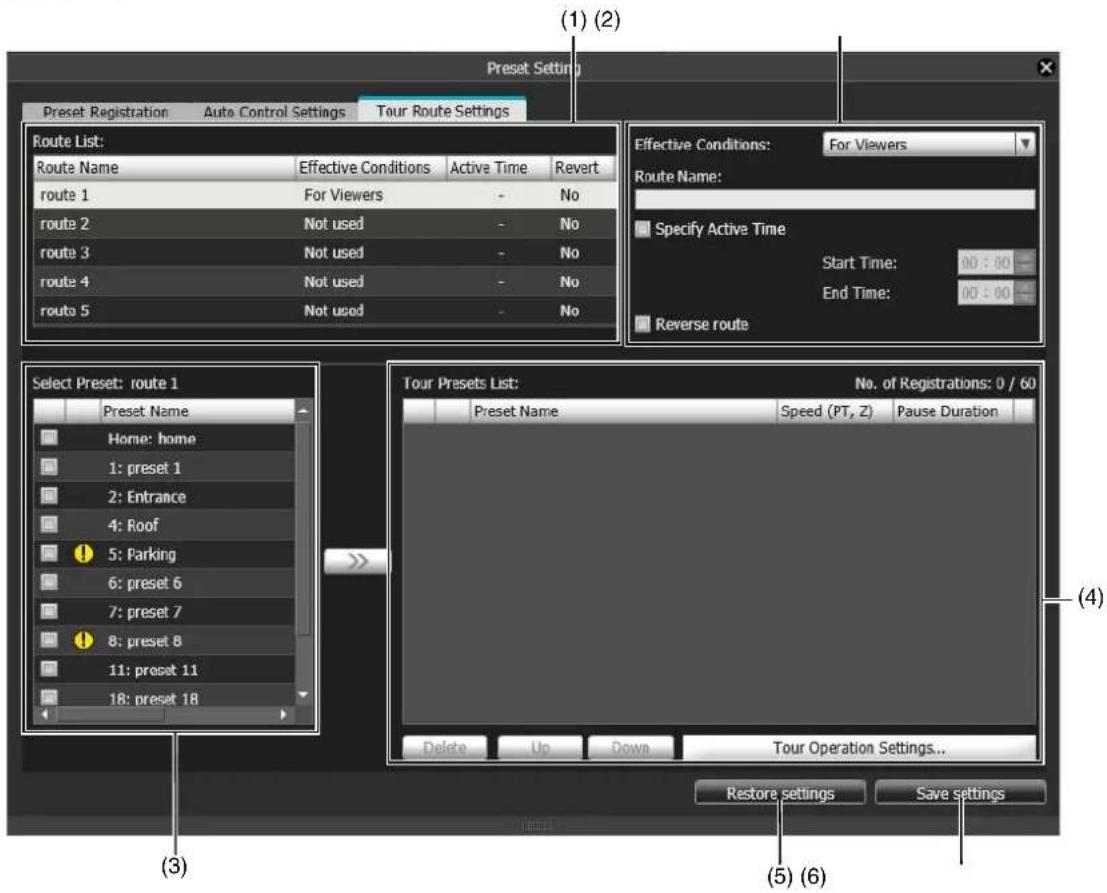This screenshot has height=893, width=1107.
Task: Enable Specify Active Time checkbox
Action: coord(642,229)
